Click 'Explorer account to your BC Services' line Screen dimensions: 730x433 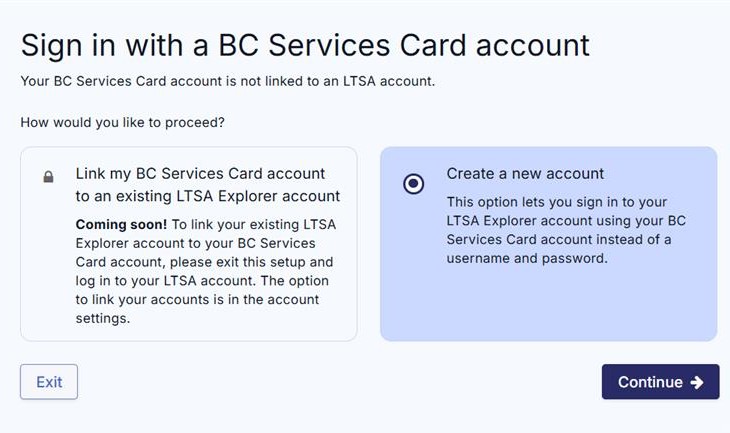click(x=195, y=243)
